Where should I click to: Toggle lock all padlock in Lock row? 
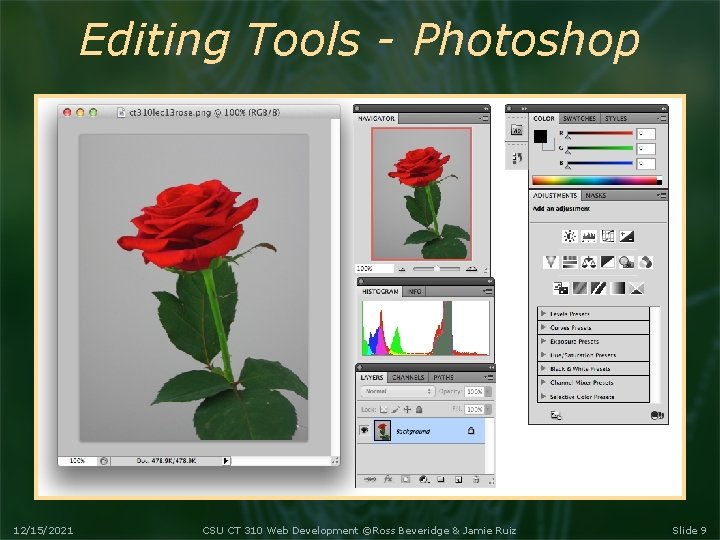pyautogui.click(x=419, y=409)
